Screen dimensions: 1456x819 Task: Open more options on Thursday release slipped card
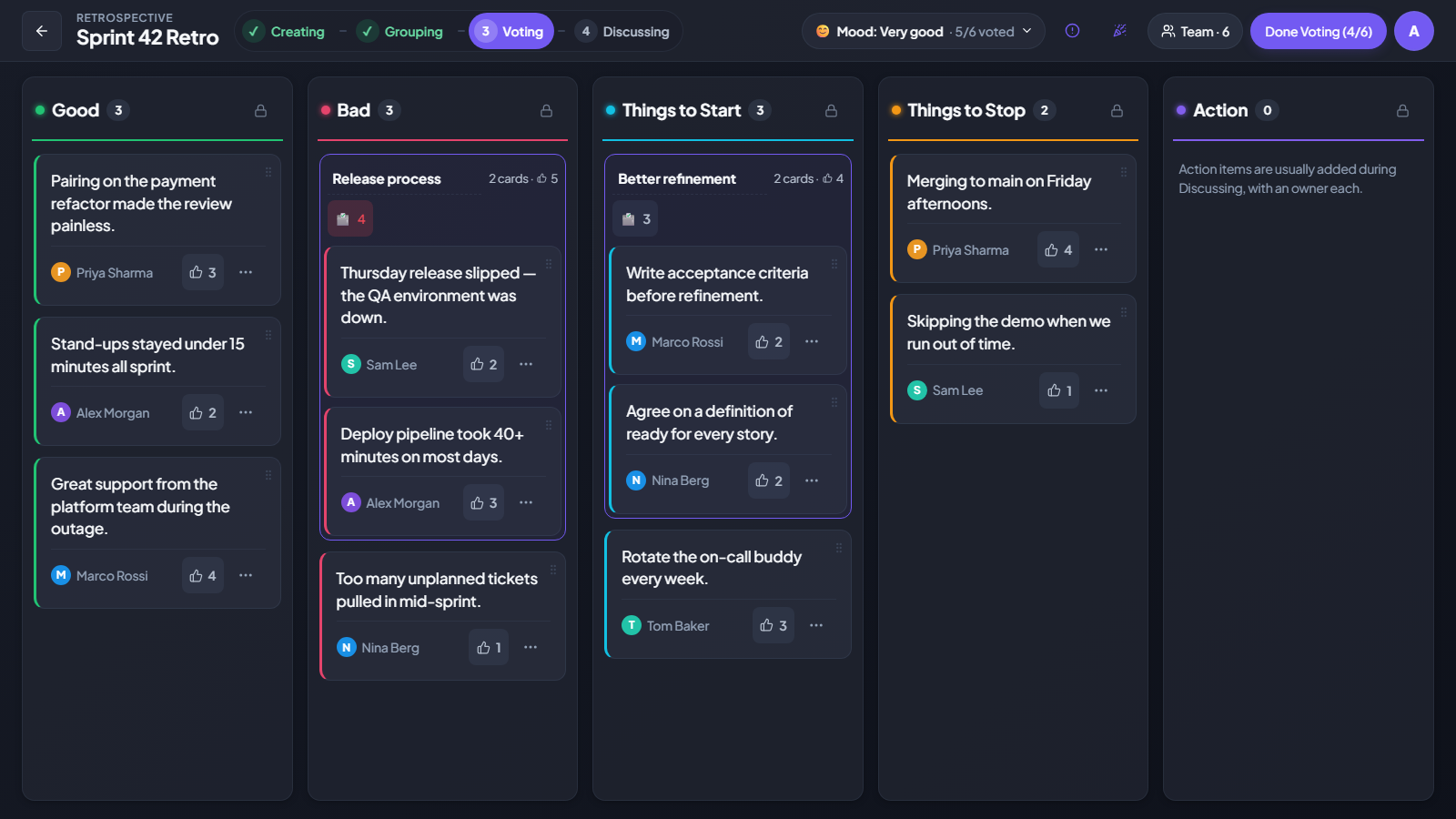[526, 364]
